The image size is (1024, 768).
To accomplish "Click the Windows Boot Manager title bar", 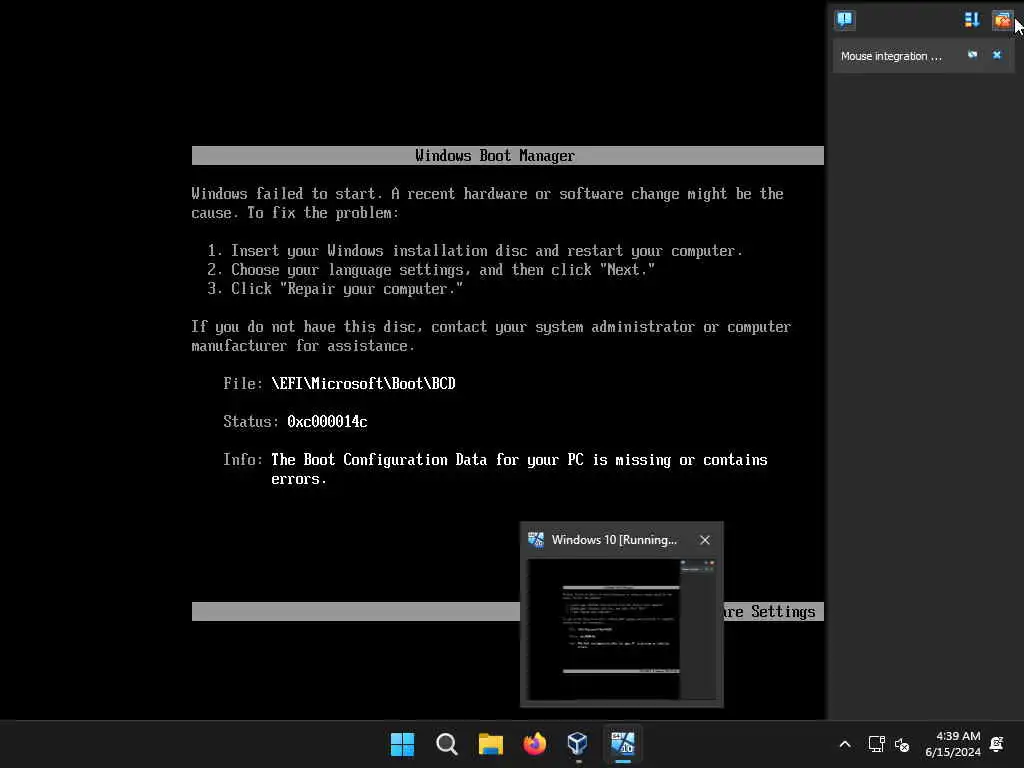I will point(507,155).
